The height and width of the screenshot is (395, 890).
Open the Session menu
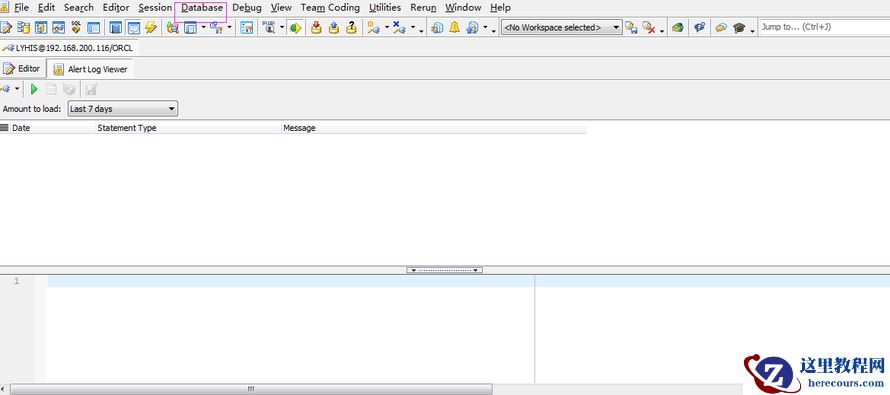(x=155, y=7)
